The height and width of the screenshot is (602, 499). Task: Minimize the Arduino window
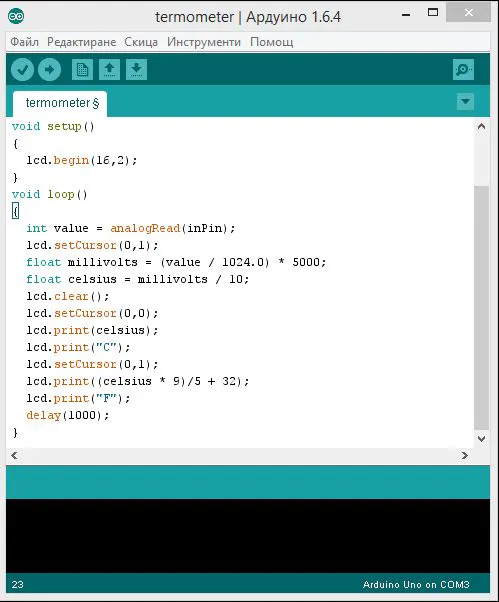[406, 14]
